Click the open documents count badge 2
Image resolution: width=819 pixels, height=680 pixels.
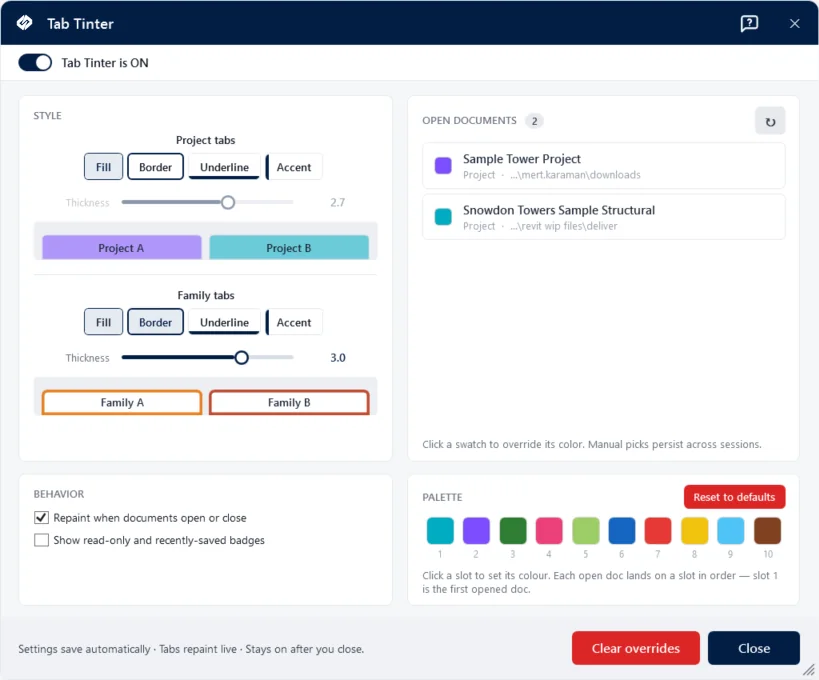click(534, 121)
